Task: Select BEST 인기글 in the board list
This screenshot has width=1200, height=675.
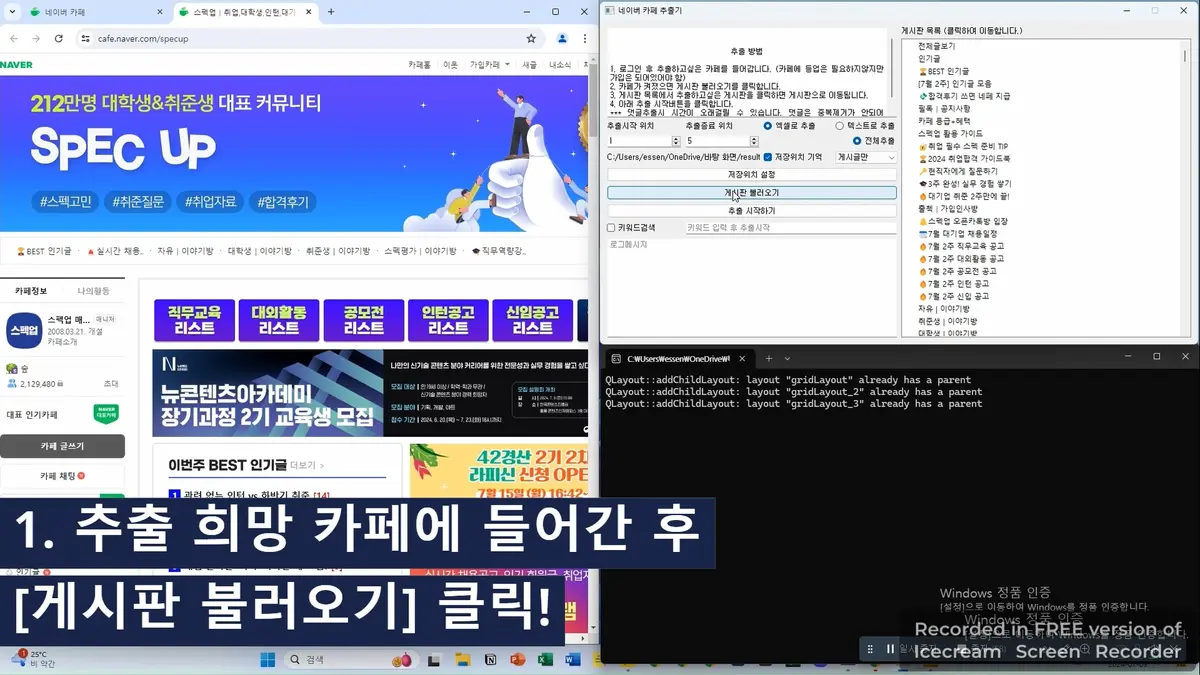Action: (943, 71)
